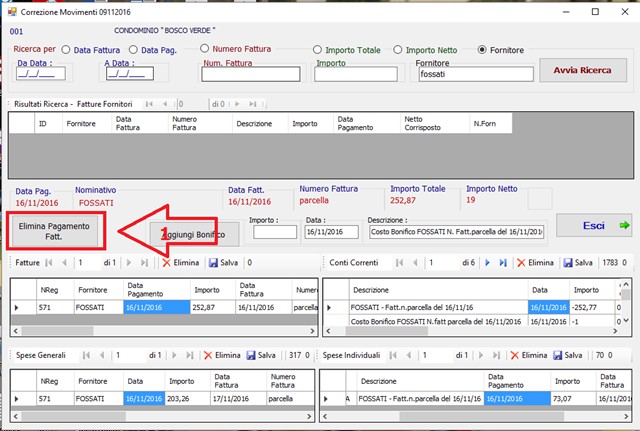Click the A Data date field
The height and width of the screenshot is (431, 640).
130,74
